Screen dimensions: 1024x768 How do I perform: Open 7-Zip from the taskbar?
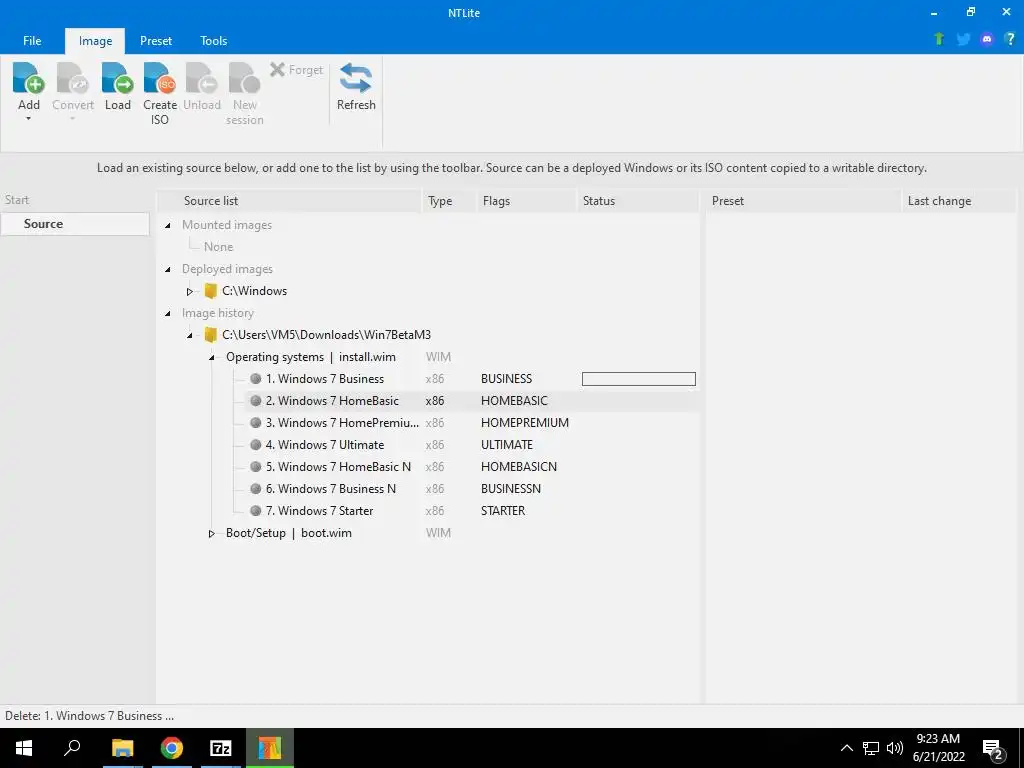point(221,748)
